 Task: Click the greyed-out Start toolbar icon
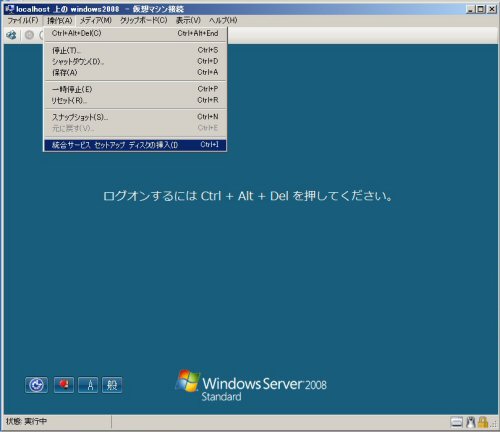click(29, 35)
